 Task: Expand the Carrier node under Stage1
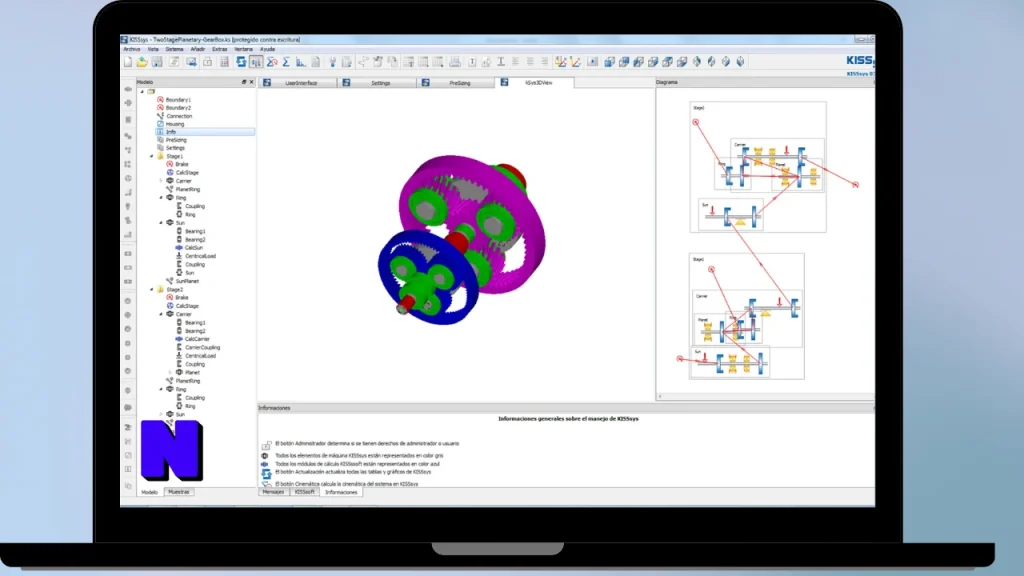pos(161,181)
